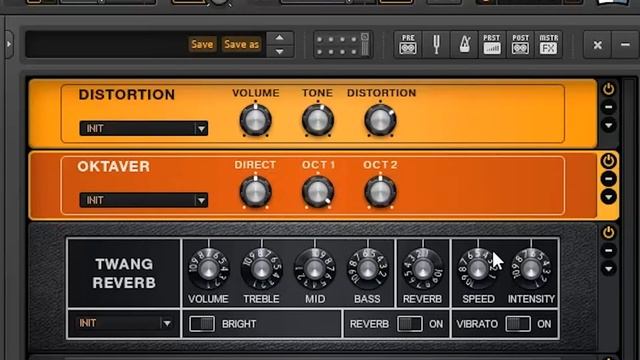Click the Distortion TONE knob

click(318, 120)
